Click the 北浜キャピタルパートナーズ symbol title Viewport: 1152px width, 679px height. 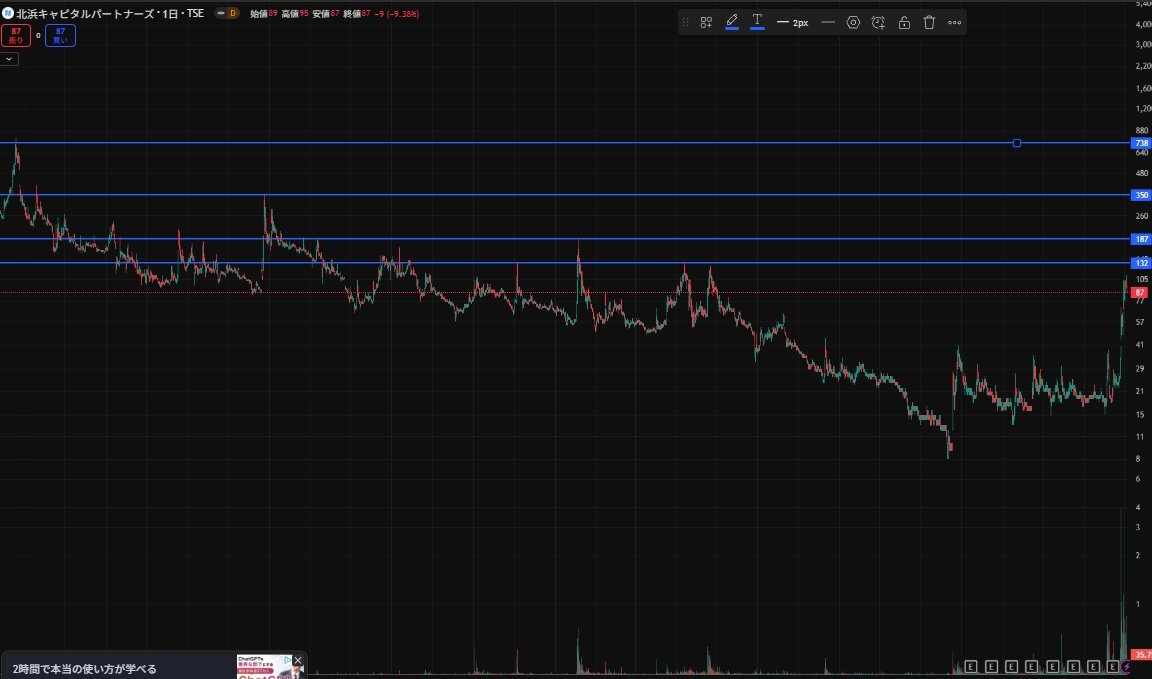87,13
